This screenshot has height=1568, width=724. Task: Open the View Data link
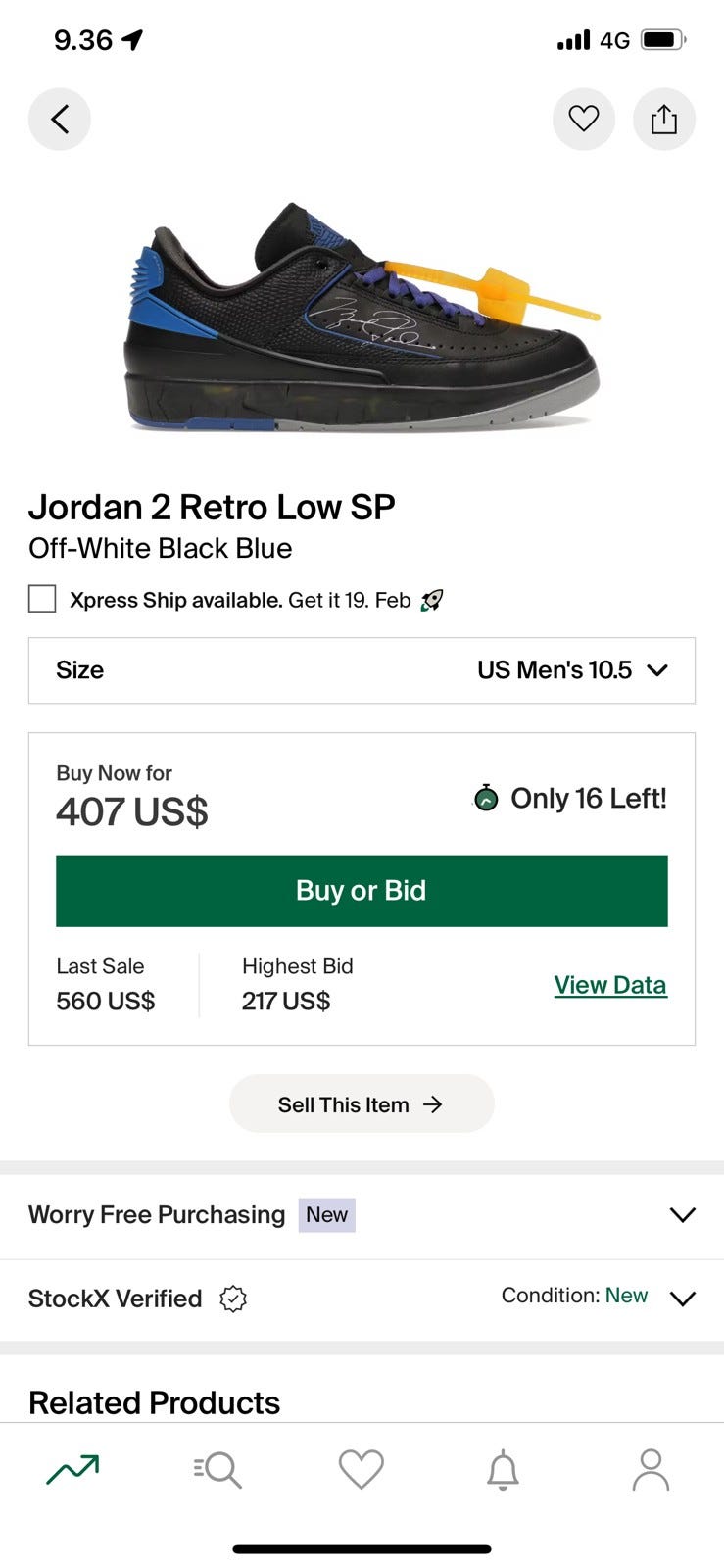pos(609,985)
